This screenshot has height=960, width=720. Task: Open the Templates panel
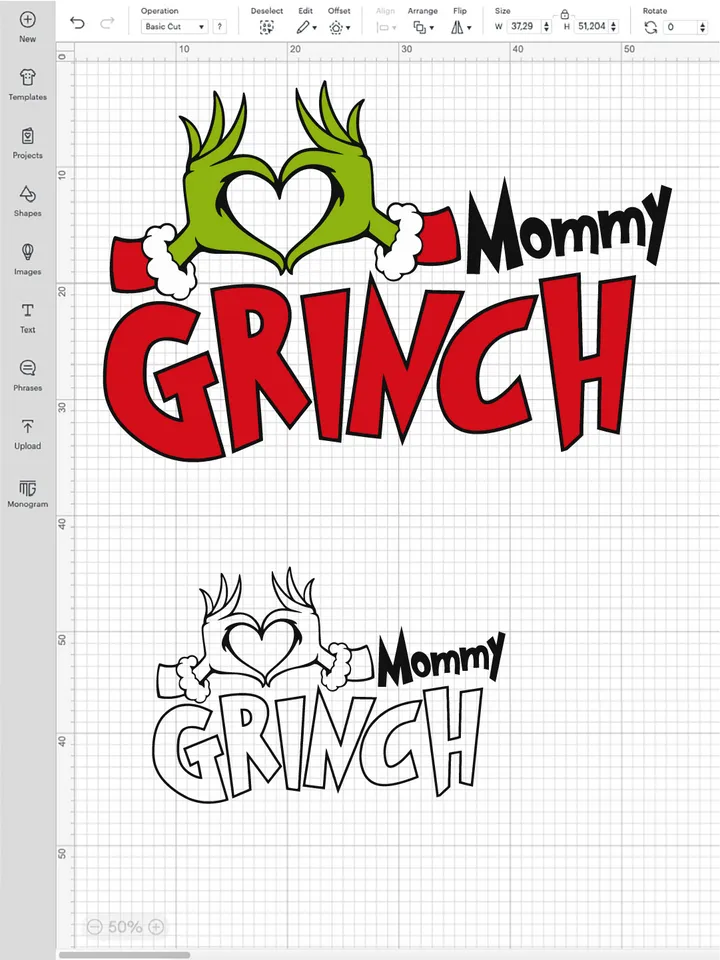click(27, 78)
